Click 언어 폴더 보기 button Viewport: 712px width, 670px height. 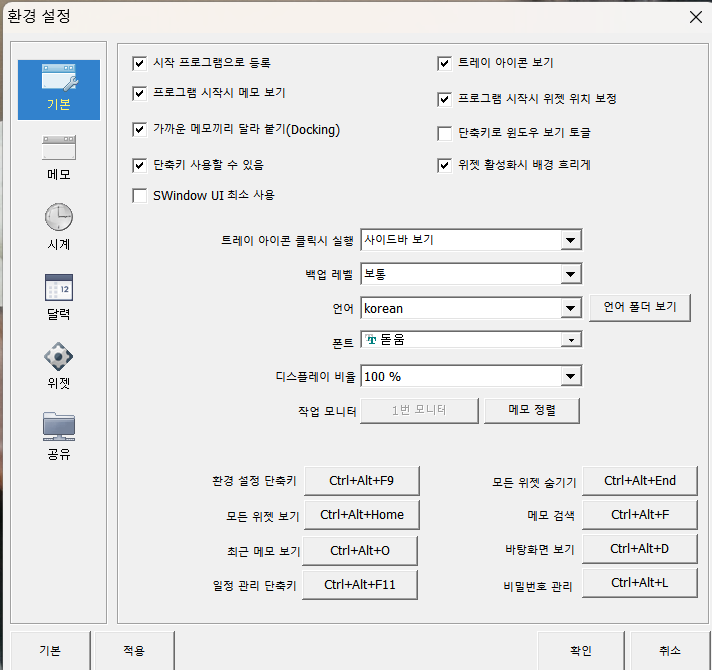click(x=640, y=307)
